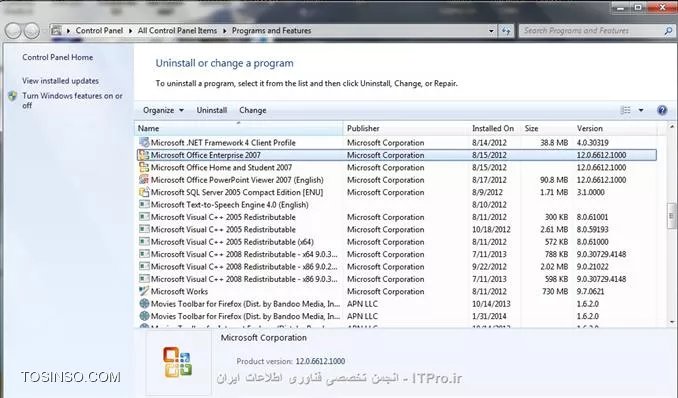Click the Forward navigation arrow button
678x398 pixels.
32,31
